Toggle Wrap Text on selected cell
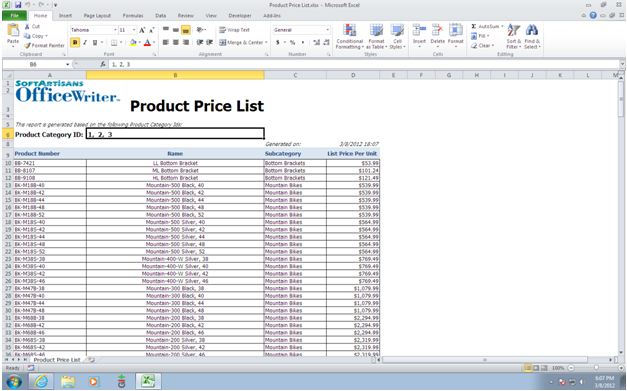 click(235, 30)
